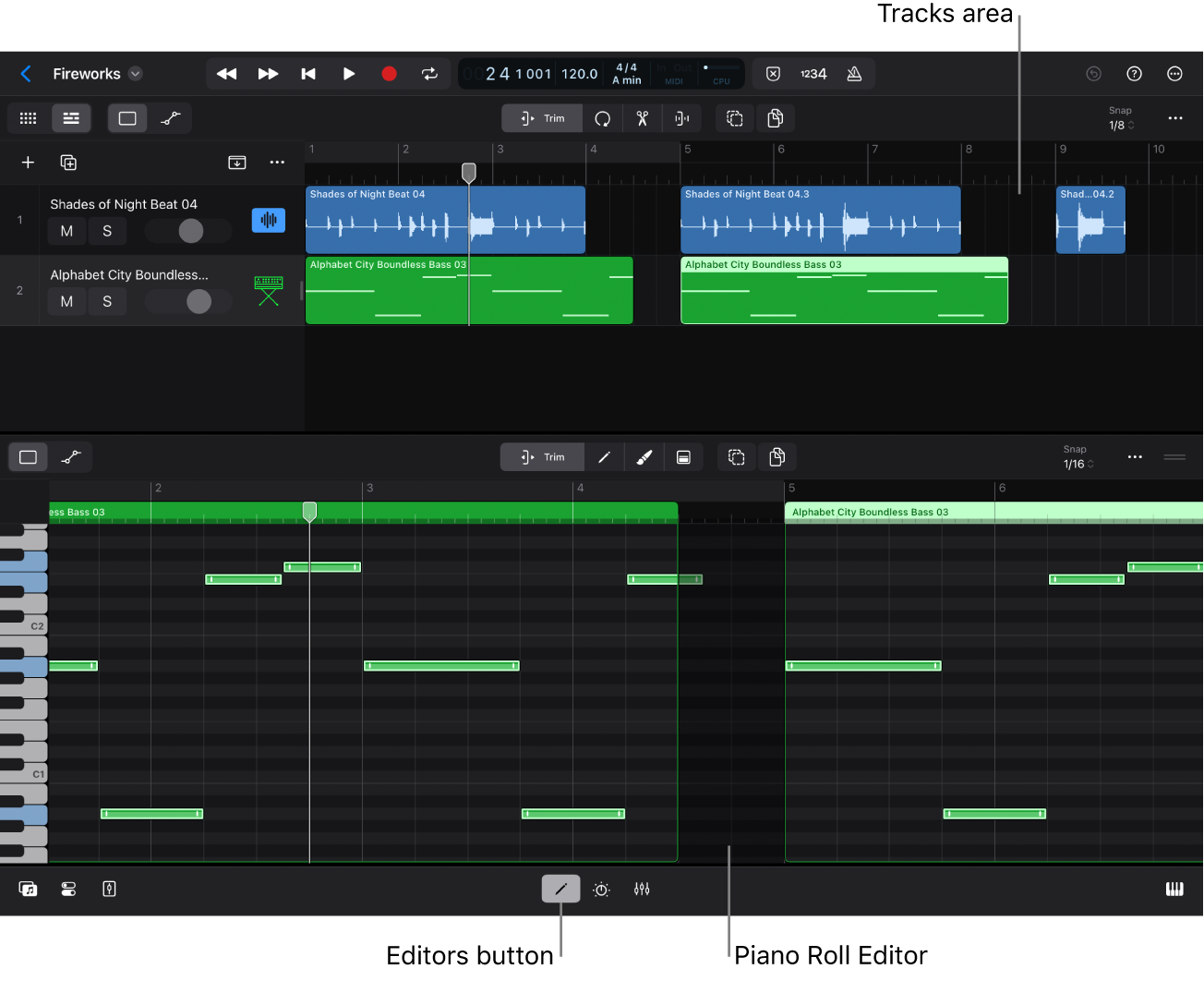Toggle the count-in 1234 button
This screenshot has width=1204, height=981.
[813, 74]
